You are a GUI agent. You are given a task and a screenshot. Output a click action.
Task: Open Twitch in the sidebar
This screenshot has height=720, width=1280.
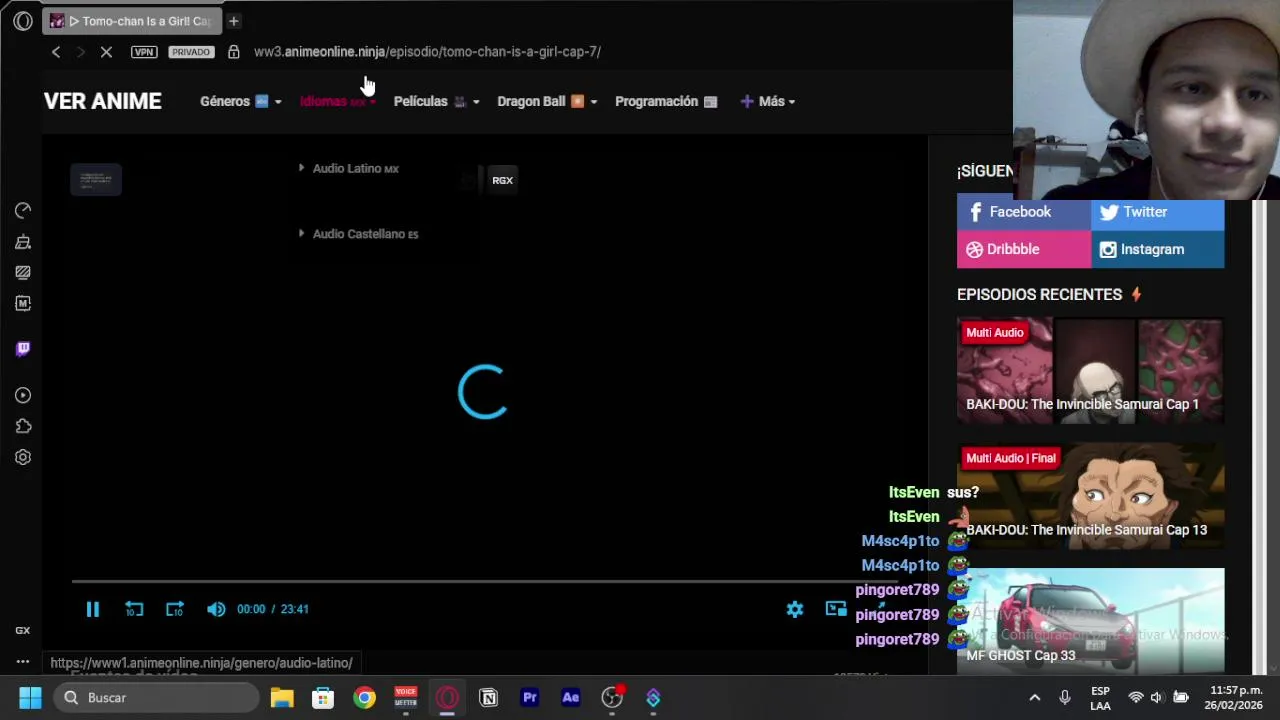point(23,349)
